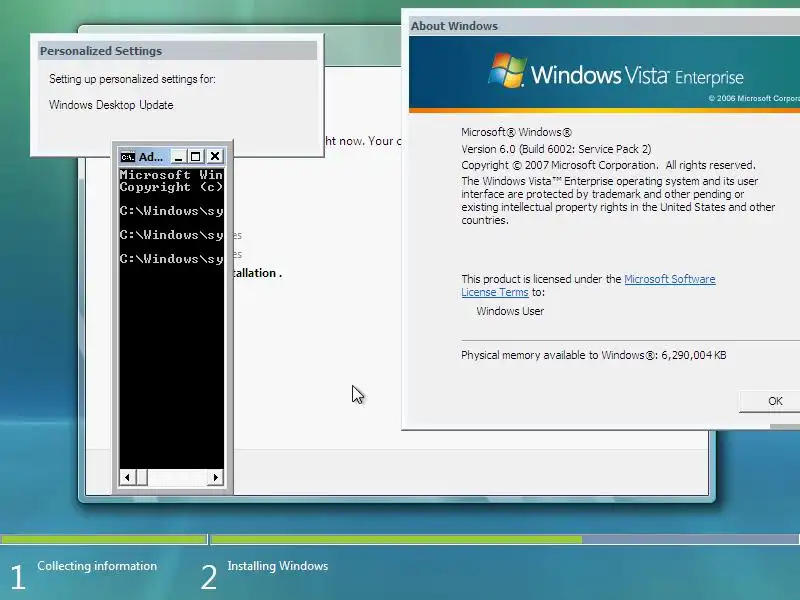The height and width of the screenshot is (600, 800).
Task: Click the Windows Vista flag logo
Action: [507, 70]
